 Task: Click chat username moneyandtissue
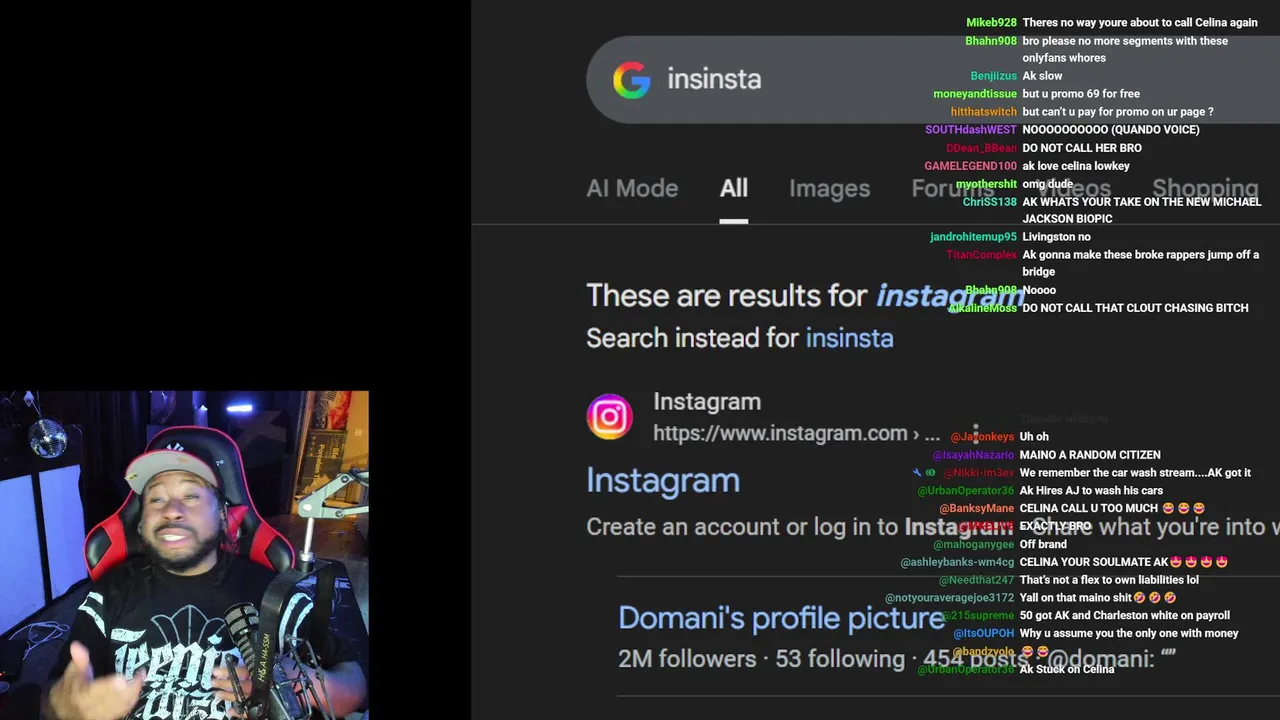[975, 94]
